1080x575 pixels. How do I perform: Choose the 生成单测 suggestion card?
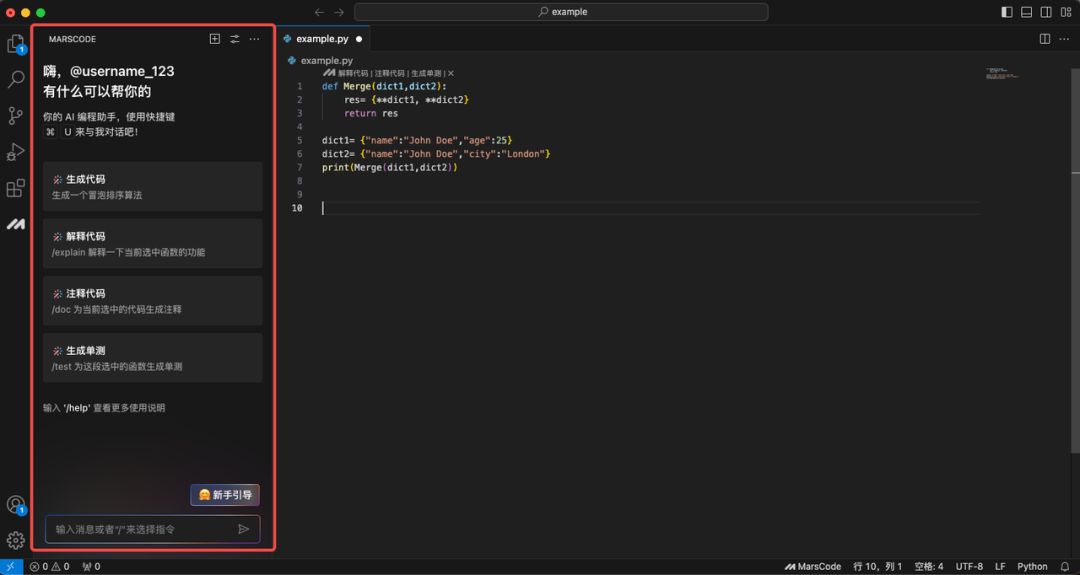152,358
